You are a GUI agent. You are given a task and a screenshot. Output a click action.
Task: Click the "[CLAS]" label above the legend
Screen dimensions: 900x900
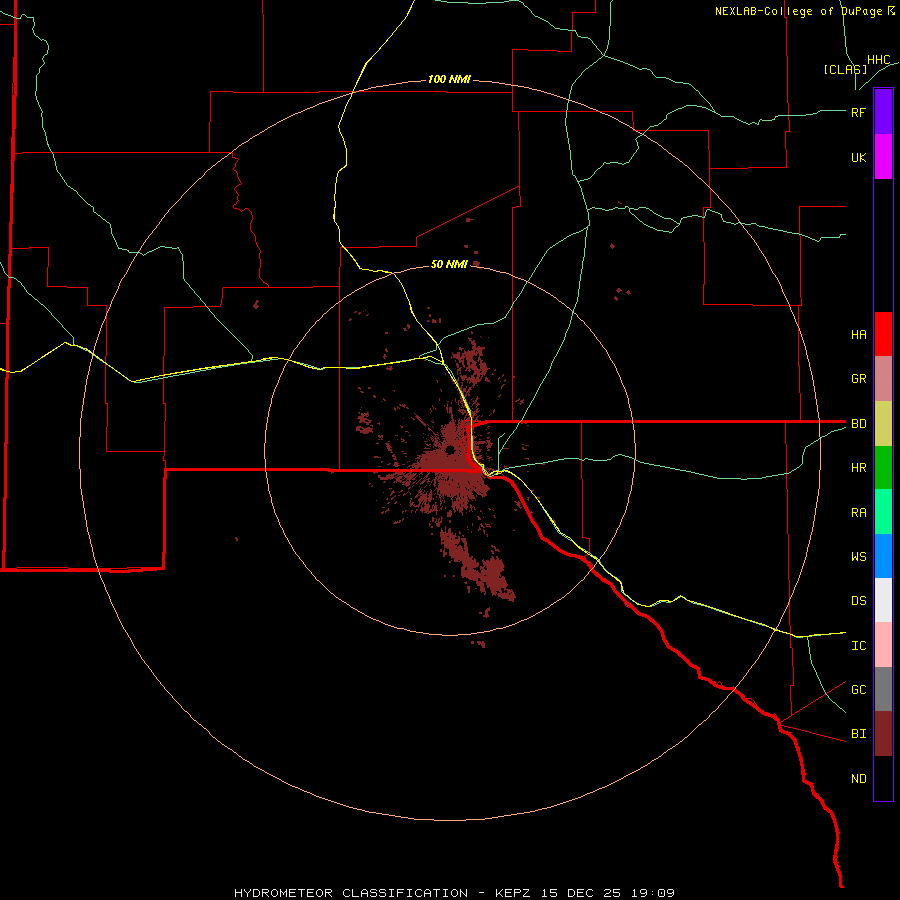pyautogui.click(x=845, y=69)
